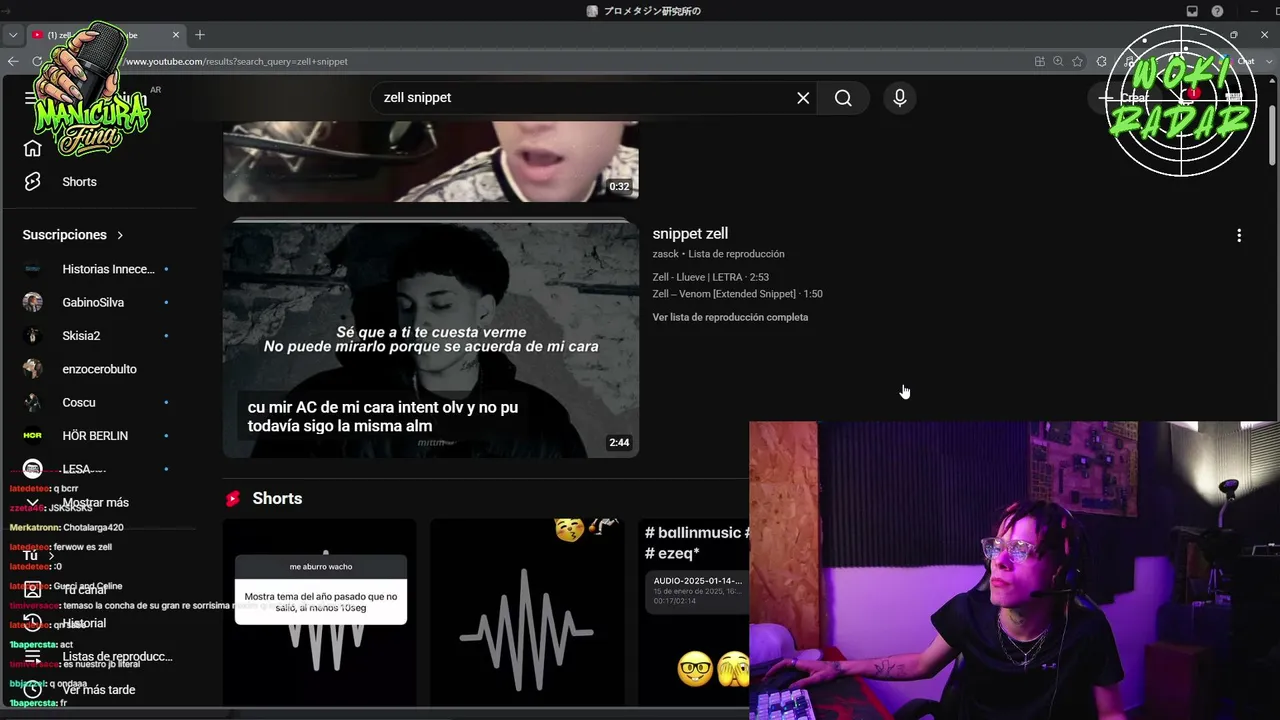
Task: Open Ver más tarde in sidebar
Action: coord(96,690)
